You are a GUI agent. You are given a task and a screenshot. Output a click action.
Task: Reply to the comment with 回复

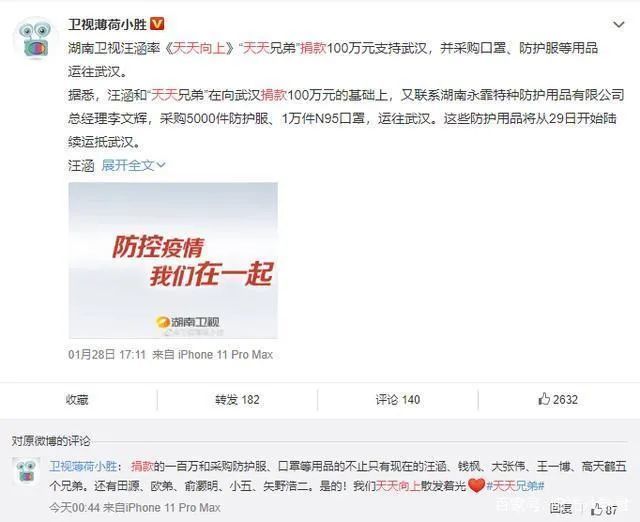point(561,509)
